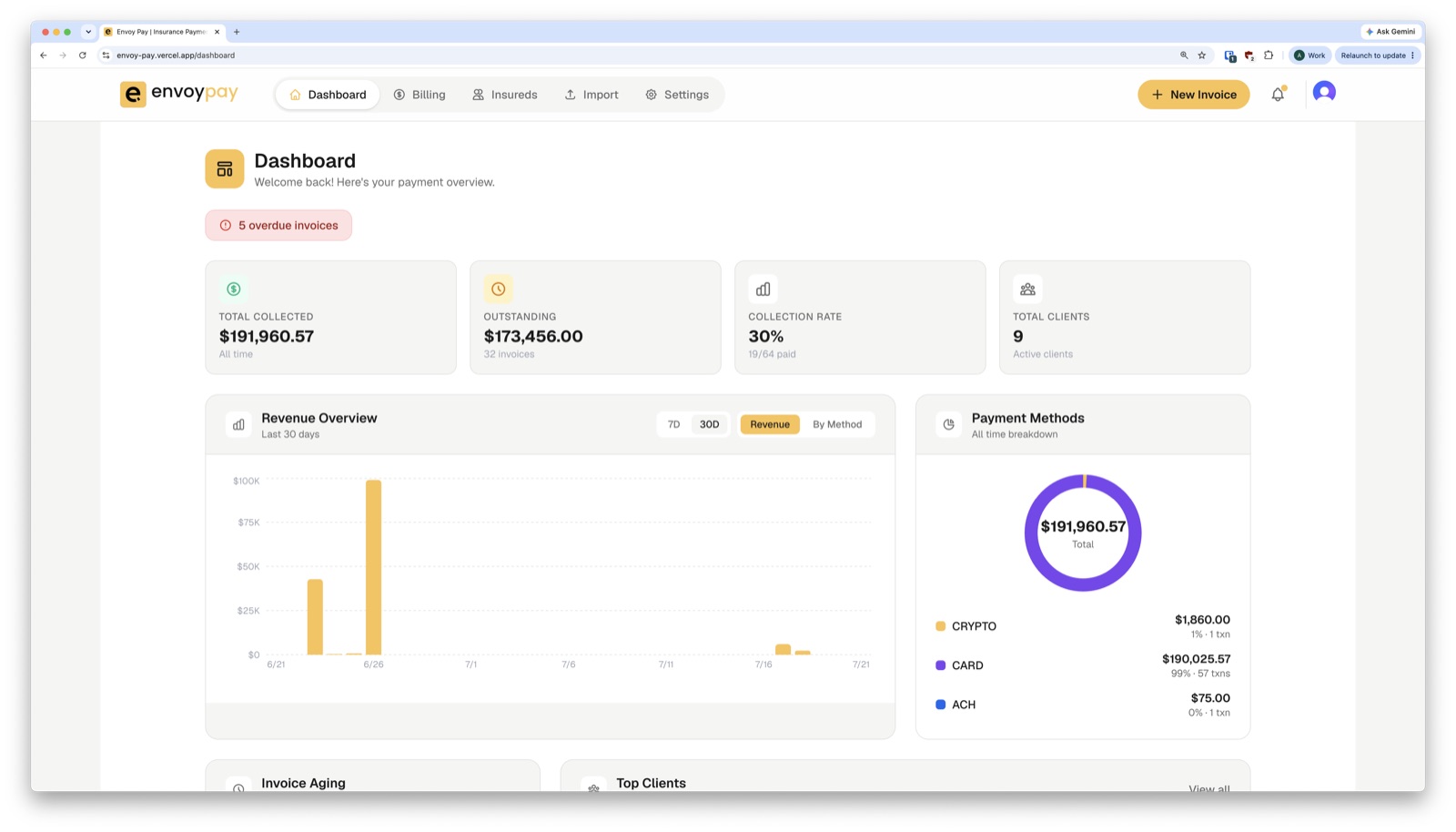Click the site info icon in address bar

pyautogui.click(x=106, y=56)
